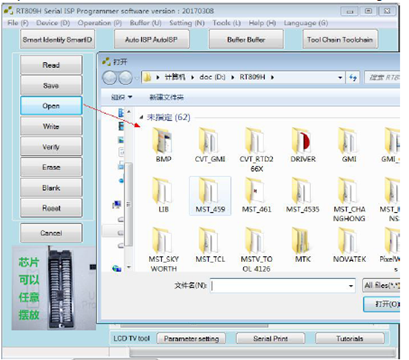This screenshot has width=409, height=360.
Task: Open the MST_4535 folder
Action: pyautogui.click(x=303, y=195)
